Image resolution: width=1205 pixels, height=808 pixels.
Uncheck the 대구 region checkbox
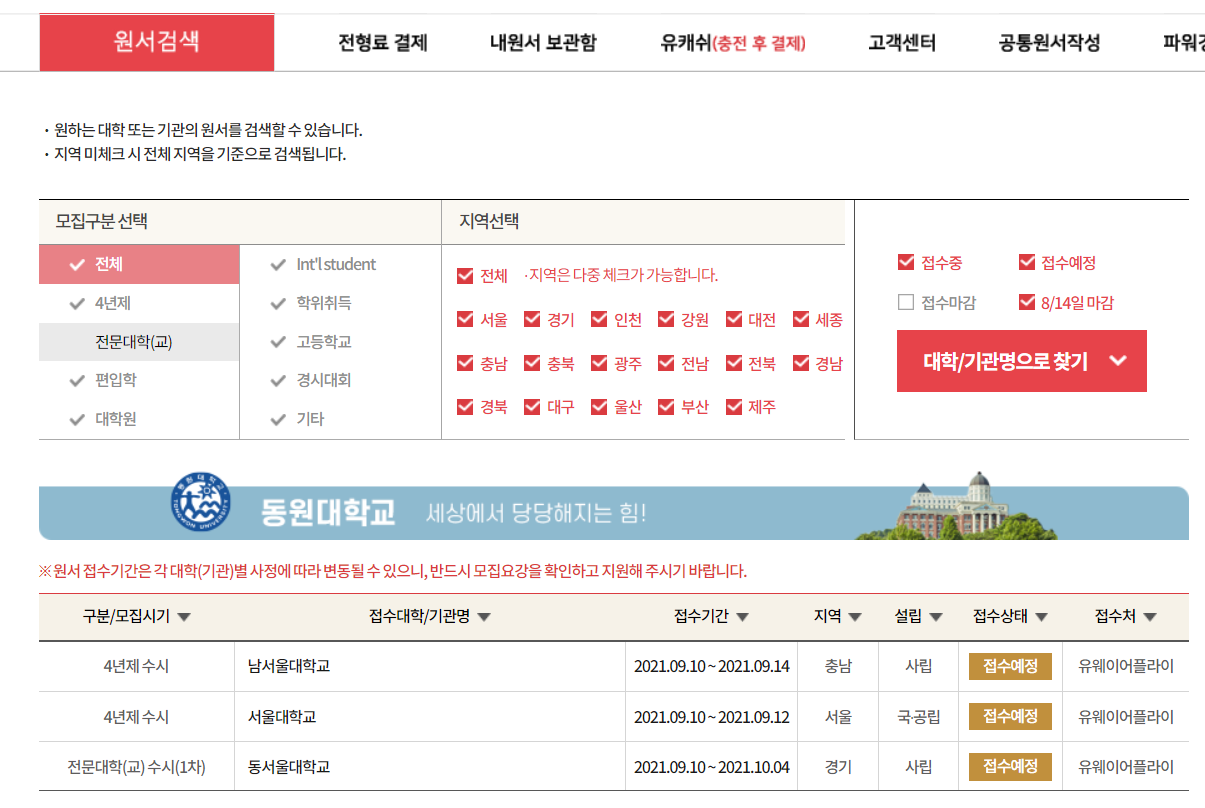(x=532, y=407)
